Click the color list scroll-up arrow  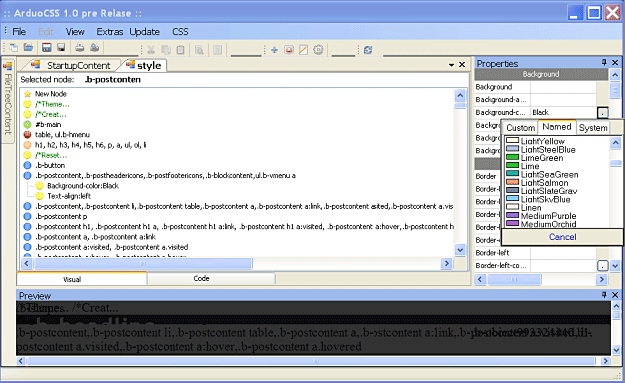[x=616, y=143]
